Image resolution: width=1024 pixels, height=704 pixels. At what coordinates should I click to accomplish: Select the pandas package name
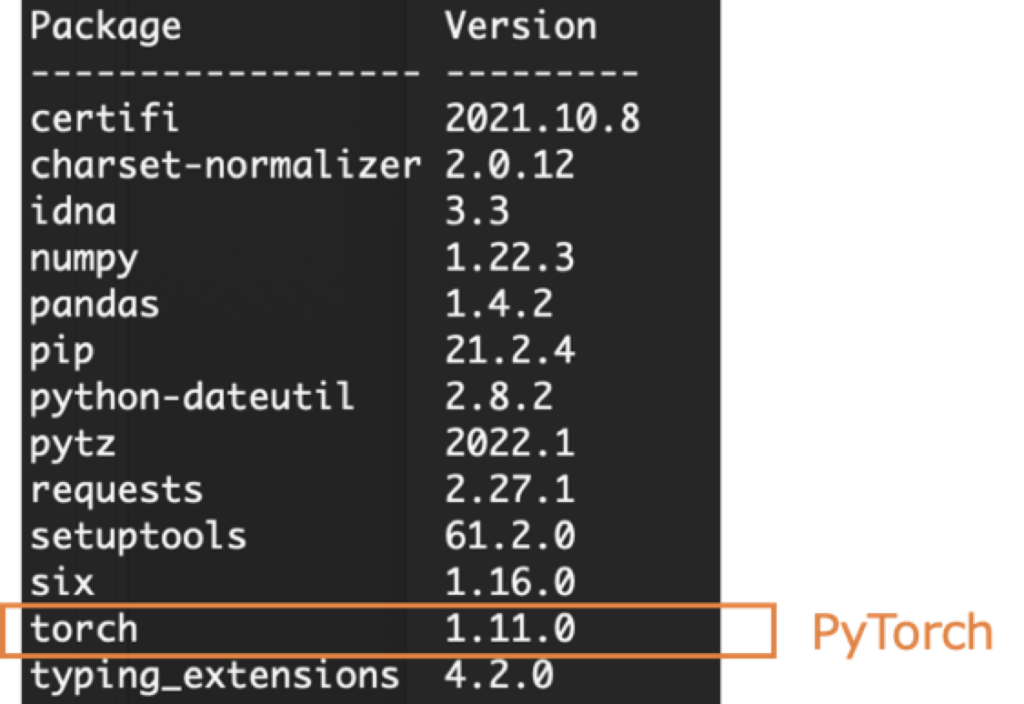tap(94, 304)
